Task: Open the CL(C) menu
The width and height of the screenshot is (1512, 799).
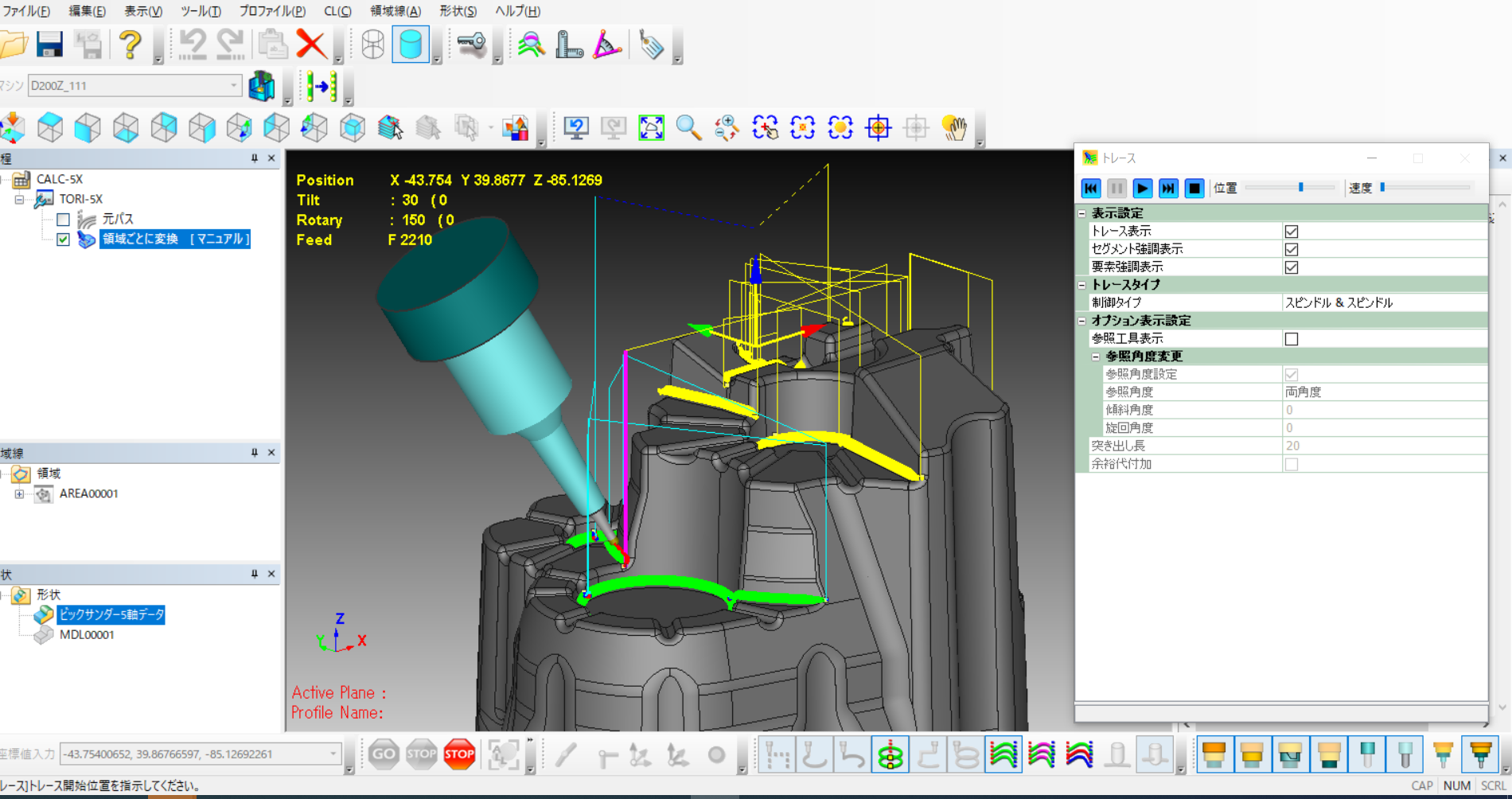Action: pos(337,11)
